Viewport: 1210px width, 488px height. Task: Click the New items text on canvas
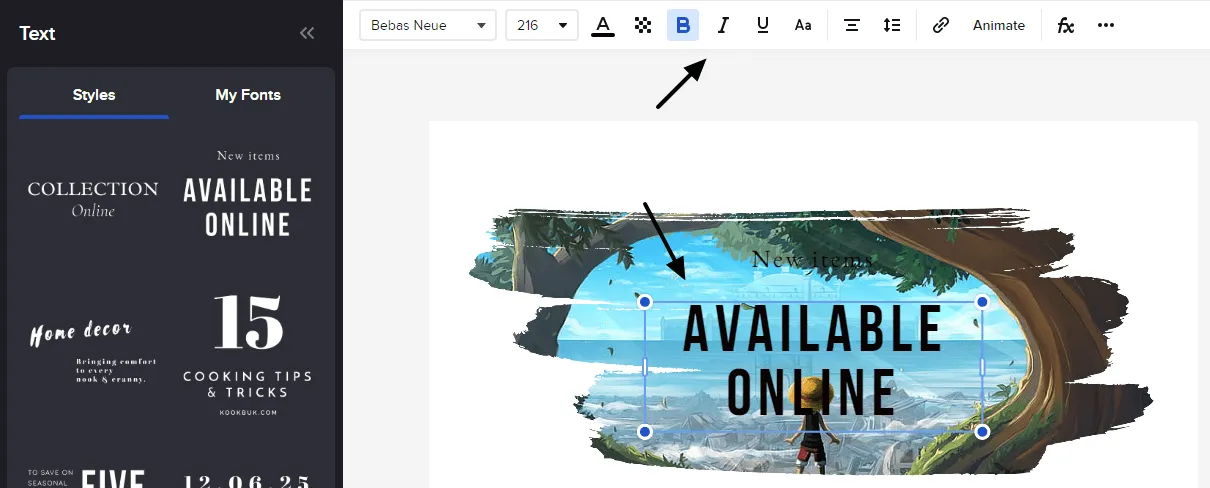(x=813, y=260)
